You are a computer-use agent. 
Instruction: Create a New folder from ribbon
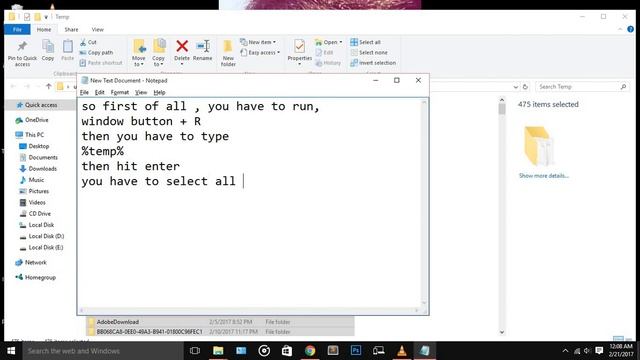point(228,53)
